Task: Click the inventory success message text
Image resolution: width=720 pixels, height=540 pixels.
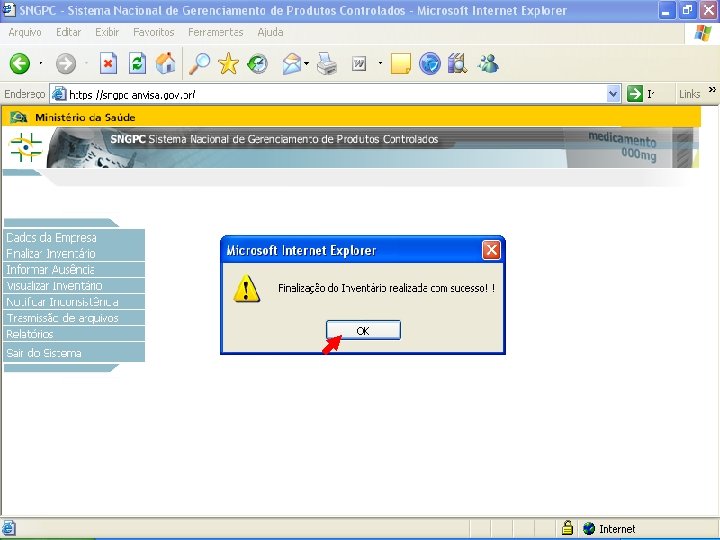Action: (387, 288)
